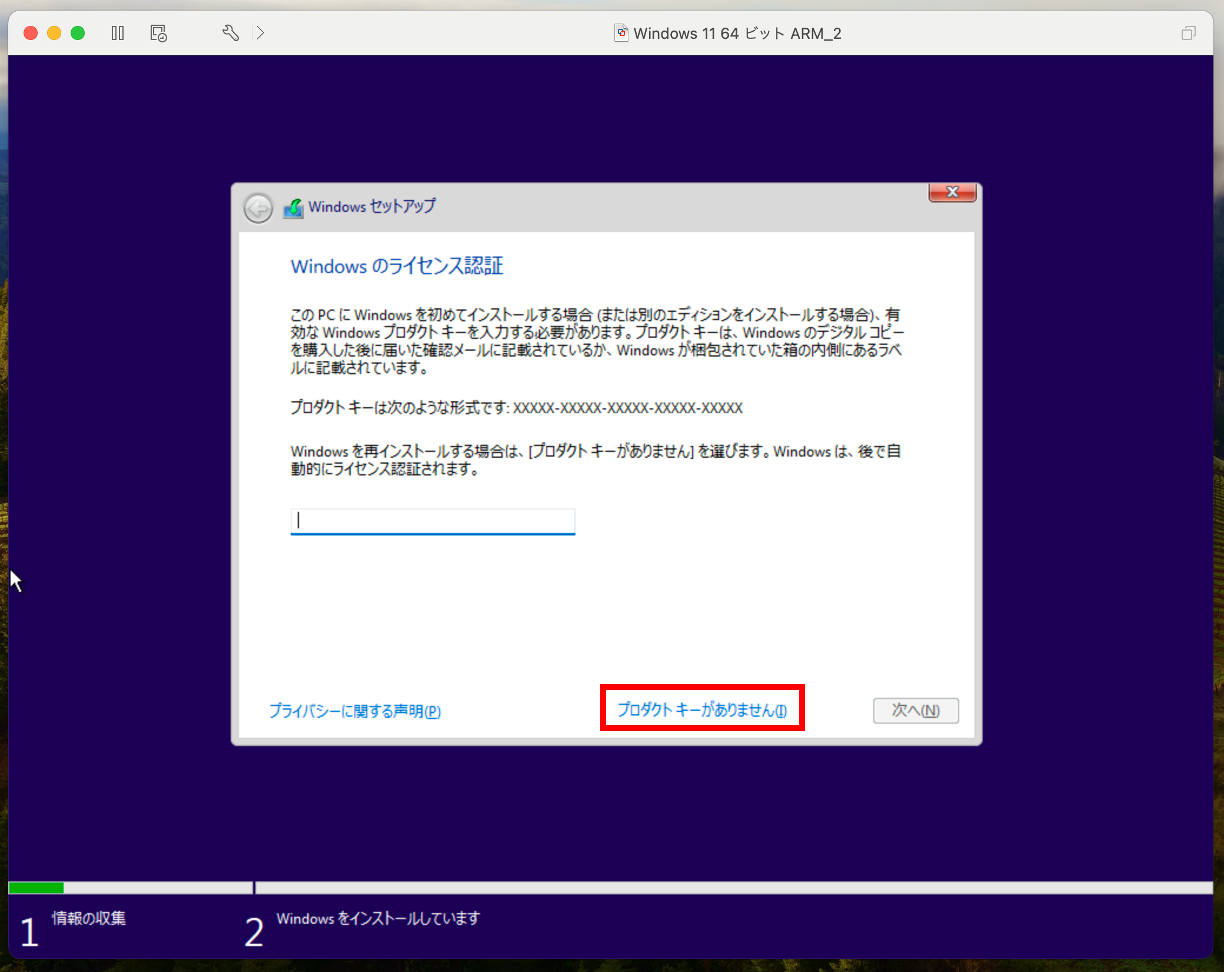This screenshot has width=1224, height=972.
Task: Click the setup progress bar at the bottom
Action: 611,887
